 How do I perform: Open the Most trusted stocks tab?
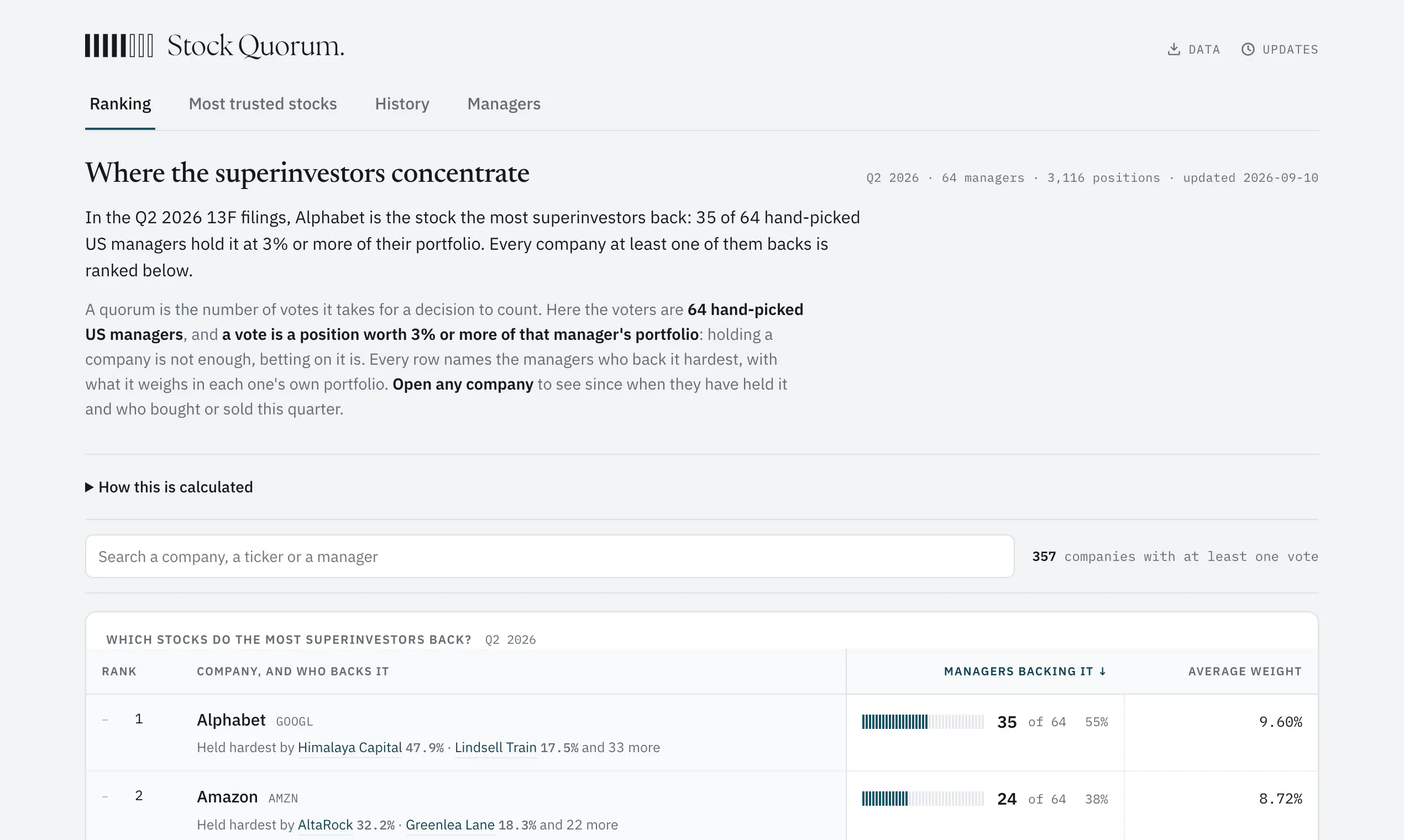(x=263, y=104)
